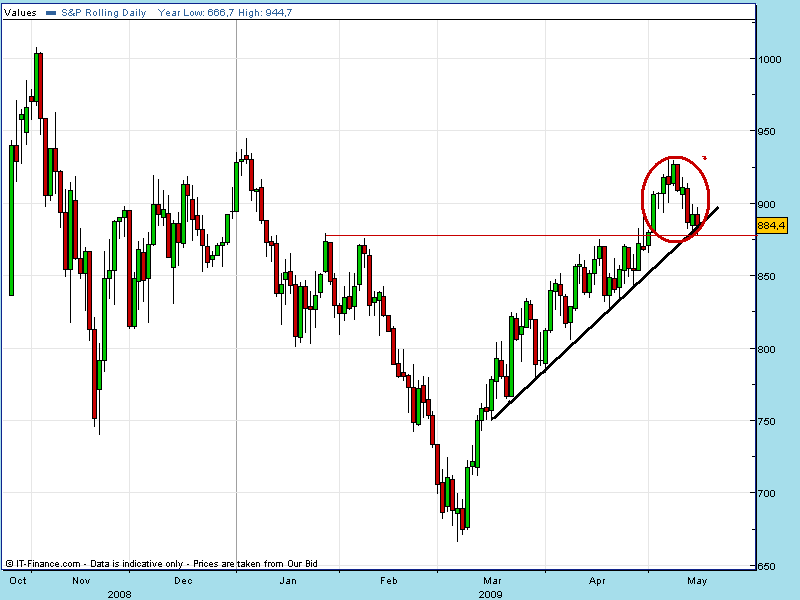Click the 900 price axis label
This screenshot has height=600, width=800.
point(767,204)
